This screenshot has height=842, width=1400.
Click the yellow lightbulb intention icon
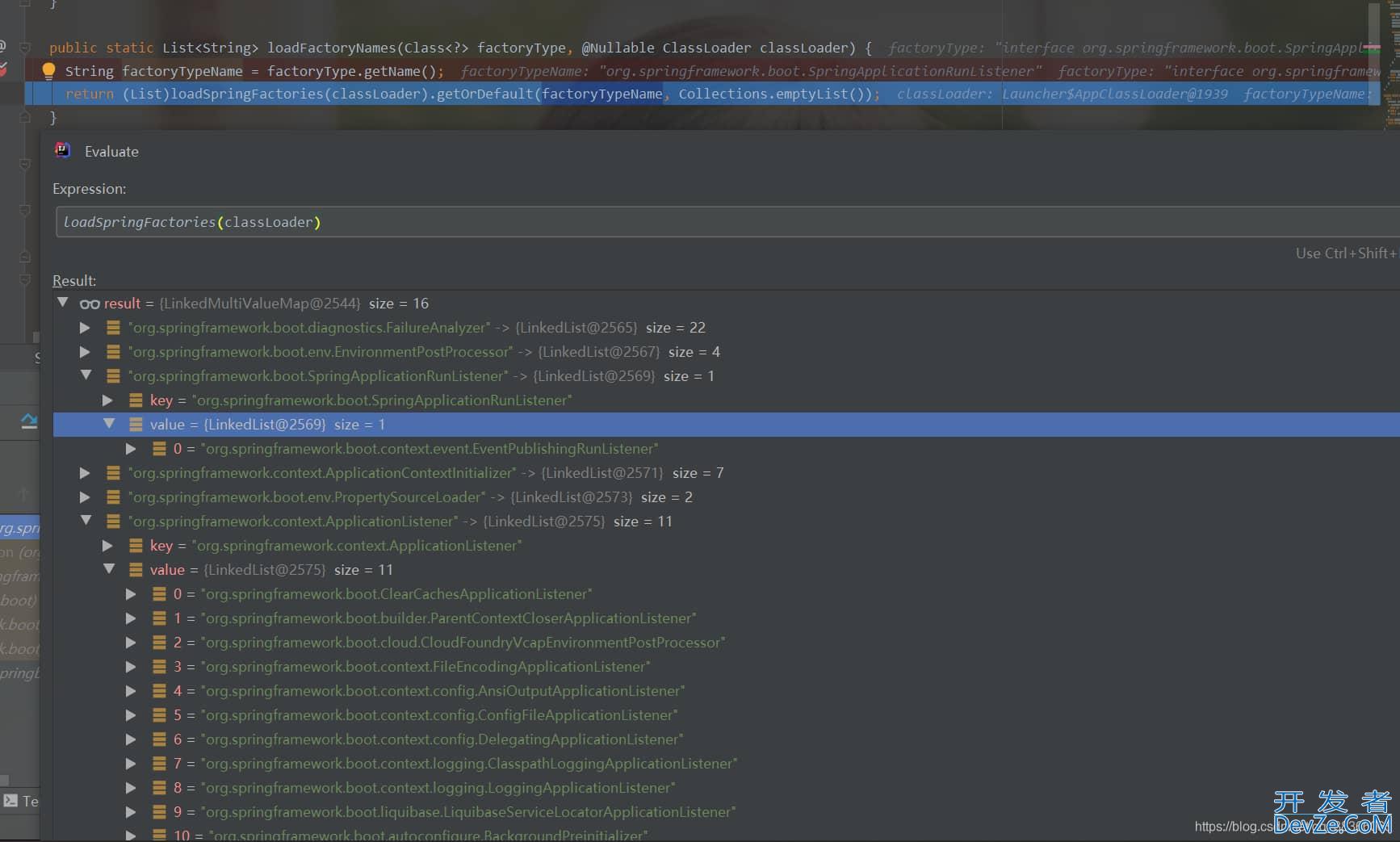[48, 71]
